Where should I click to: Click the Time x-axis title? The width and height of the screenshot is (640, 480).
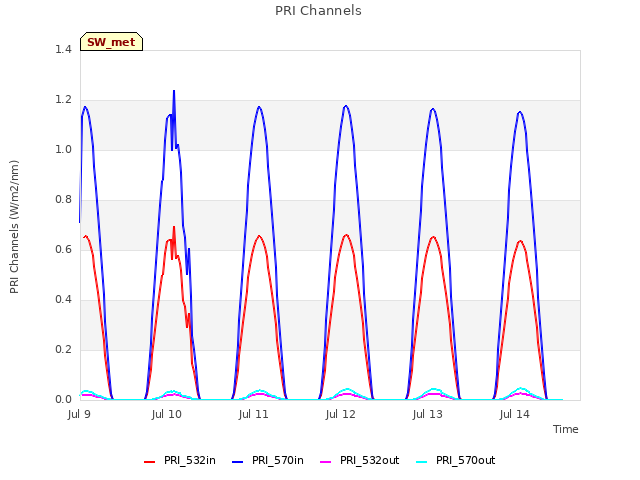pos(565,429)
